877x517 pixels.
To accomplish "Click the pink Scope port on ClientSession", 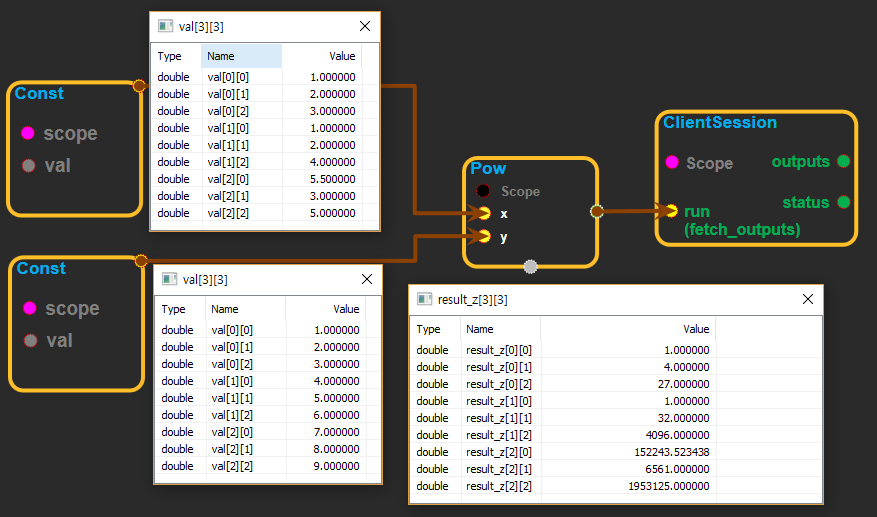I will [x=671, y=162].
